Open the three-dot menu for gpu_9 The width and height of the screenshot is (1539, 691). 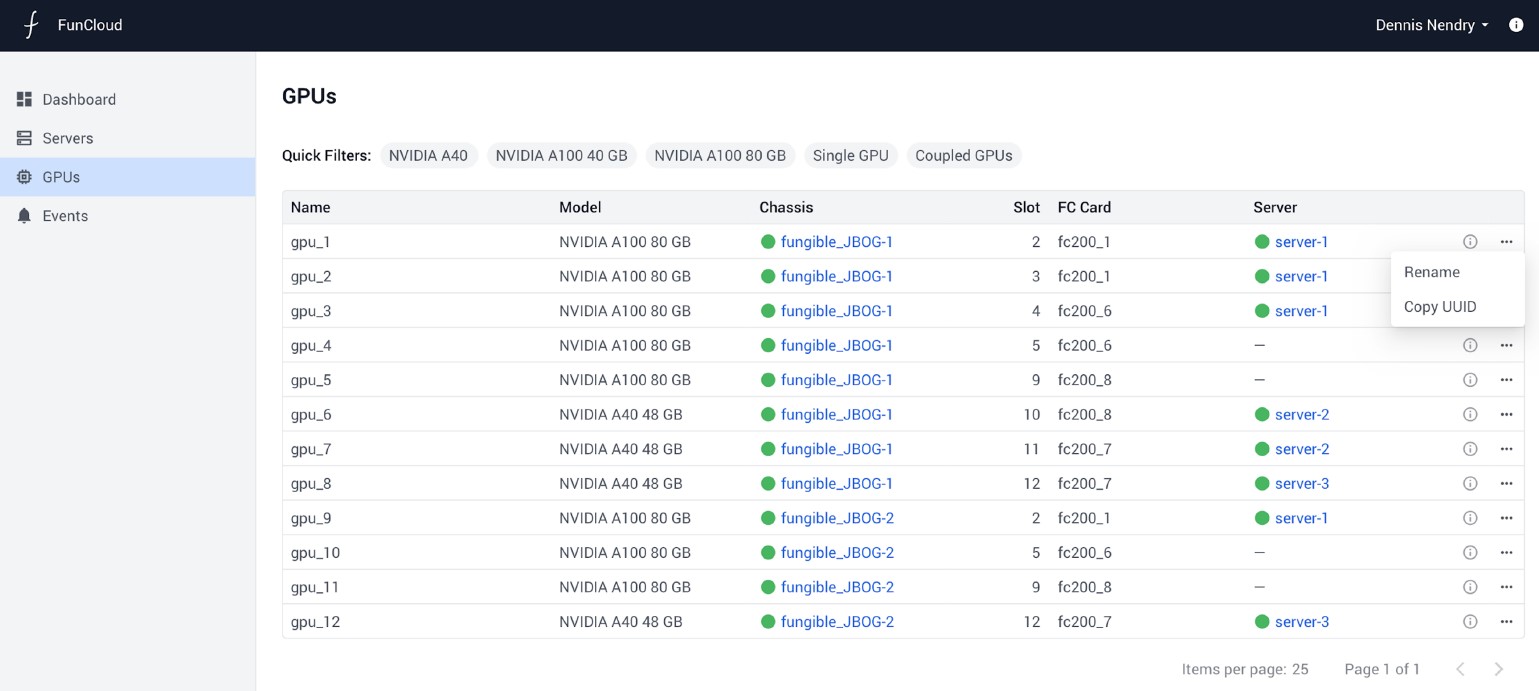[x=1506, y=518]
